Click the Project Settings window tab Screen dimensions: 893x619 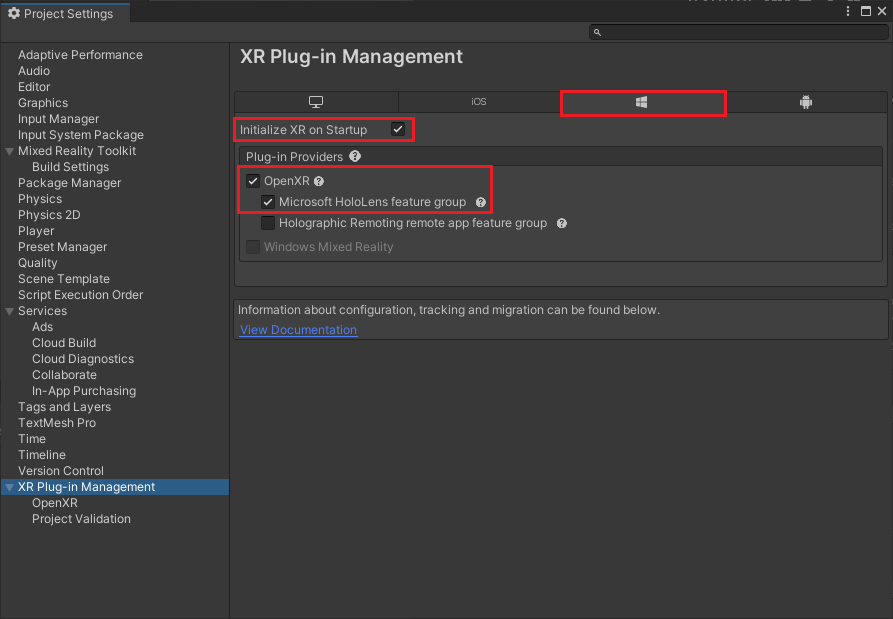[65, 13]
